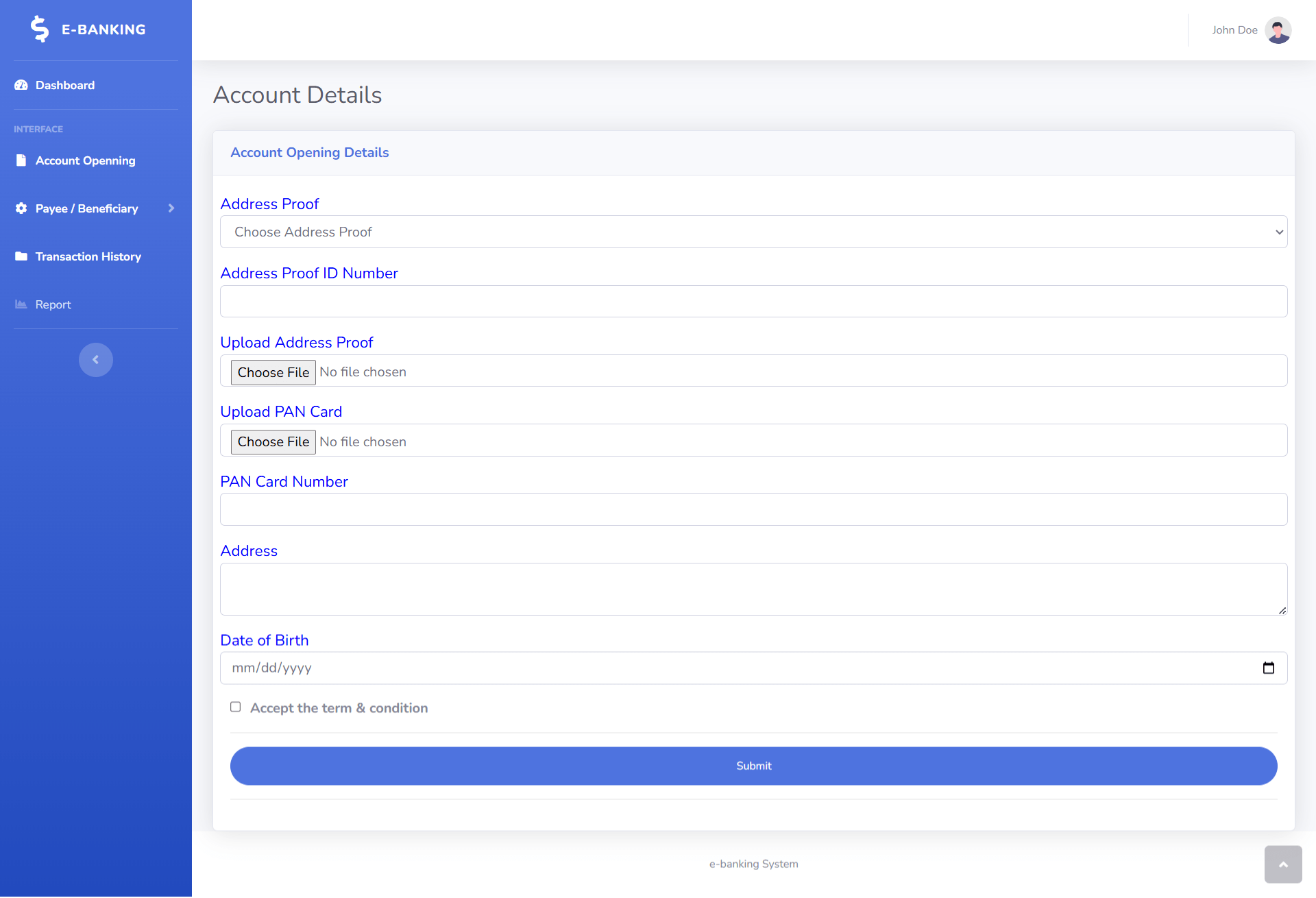The height and width of the screenshot is (898, 1316).
Task: Click the E-Banking dollar logo
Action: tap(40, 29)
